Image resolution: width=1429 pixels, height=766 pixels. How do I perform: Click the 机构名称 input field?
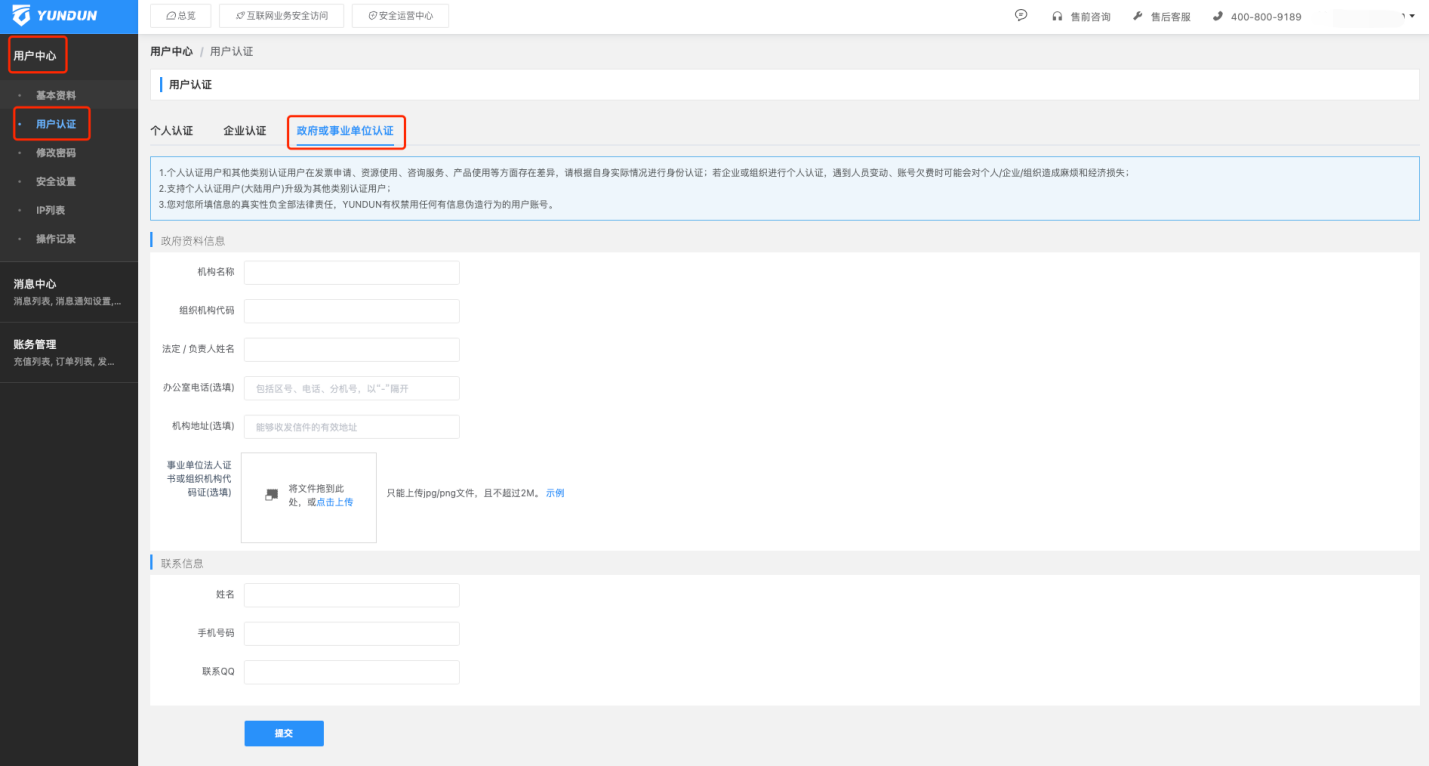(x=352, y=273)
